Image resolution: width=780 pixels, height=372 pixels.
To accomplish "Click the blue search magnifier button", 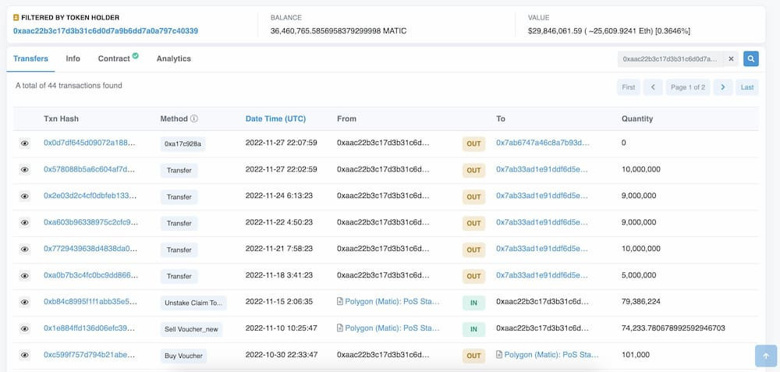I will coord(751,59).
